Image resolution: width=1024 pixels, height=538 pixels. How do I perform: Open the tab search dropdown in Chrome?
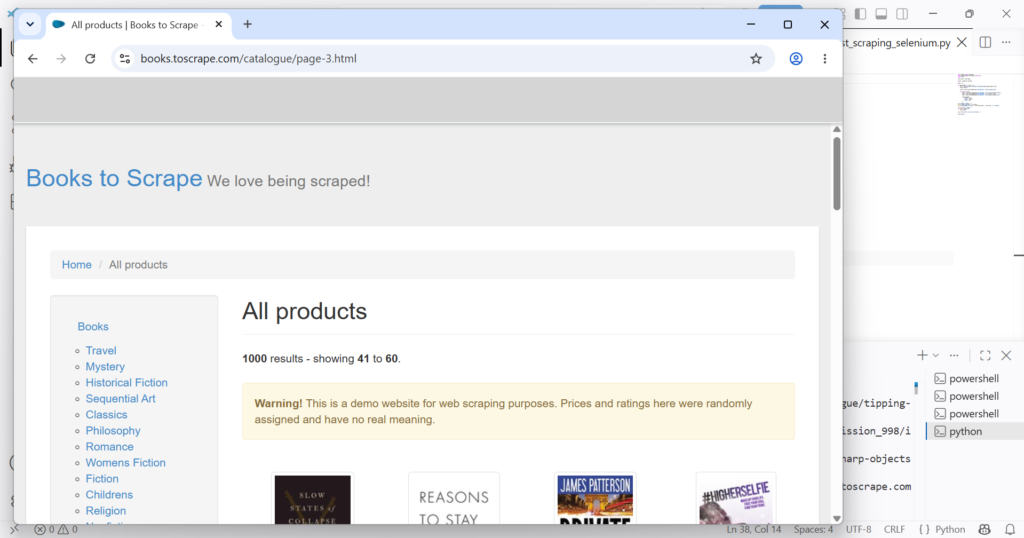click(x=30, y=25)
